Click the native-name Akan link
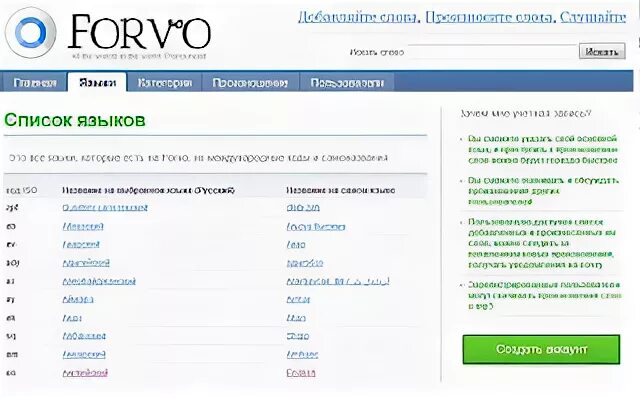Viewport: 640px width, 398px height. [x=296, y=318]
